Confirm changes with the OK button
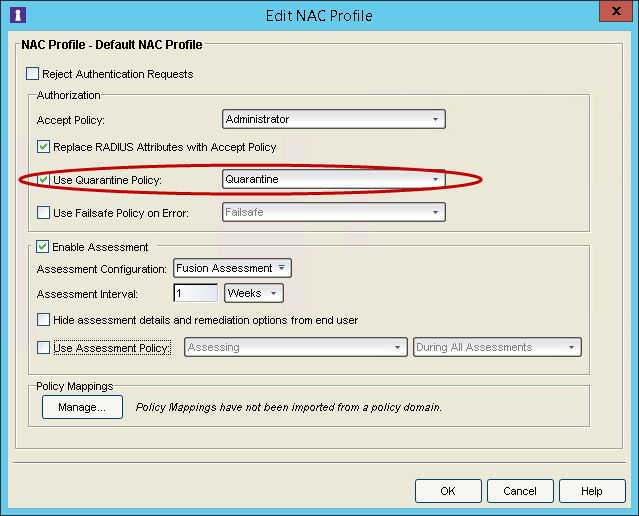639x516 pixels. click(448, 491)
